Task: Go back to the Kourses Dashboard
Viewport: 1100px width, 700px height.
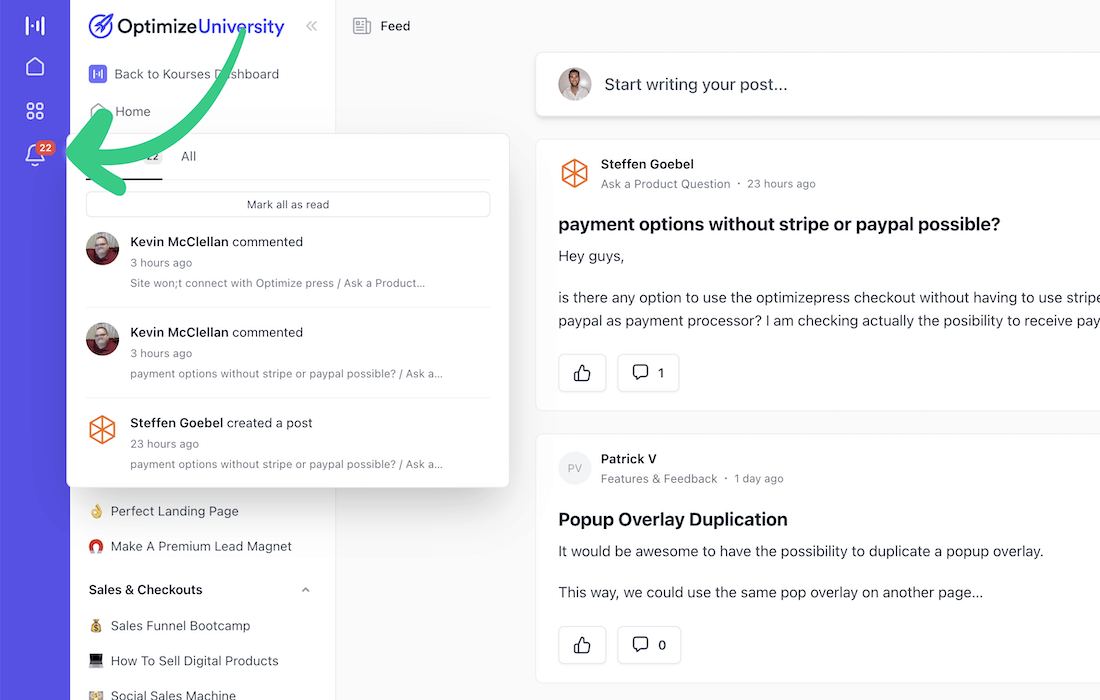Action: [x=184, y=74]
